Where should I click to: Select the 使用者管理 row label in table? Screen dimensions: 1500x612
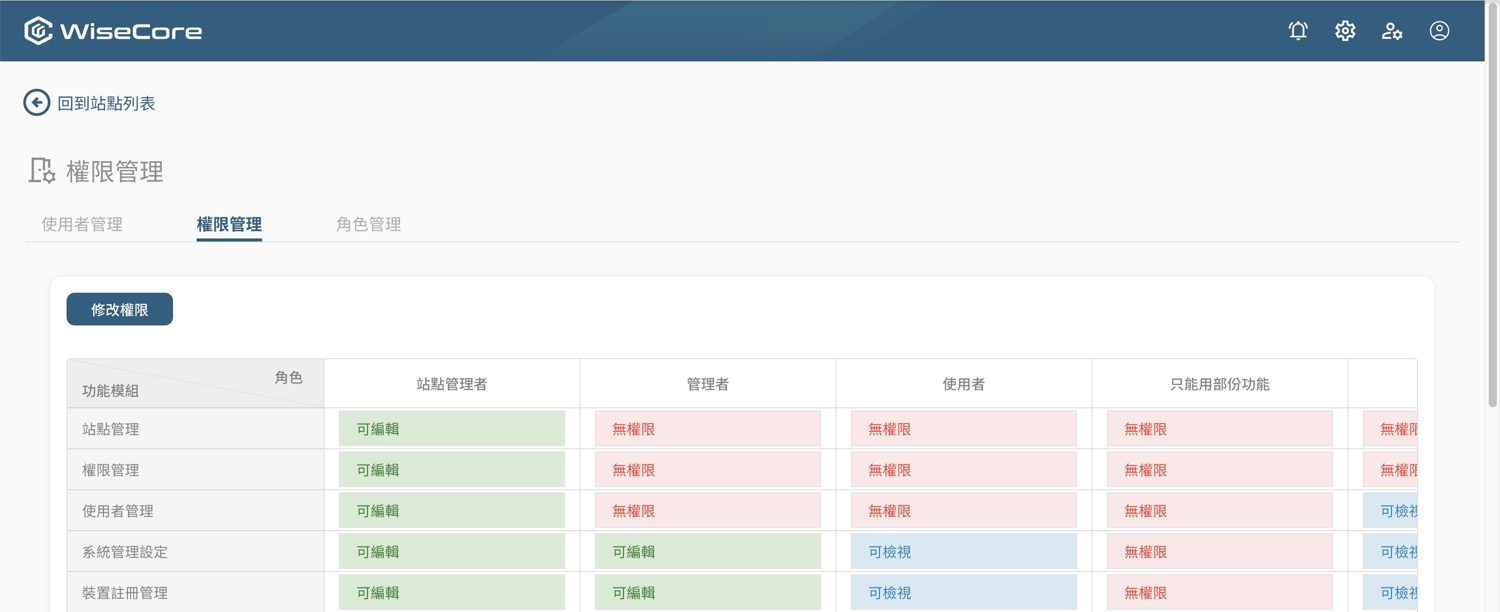(118, 511)
